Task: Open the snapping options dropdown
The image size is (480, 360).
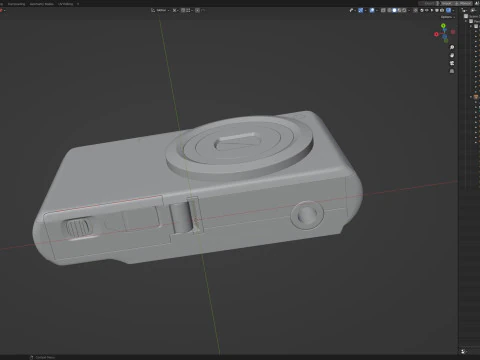Action: [189, 10]
